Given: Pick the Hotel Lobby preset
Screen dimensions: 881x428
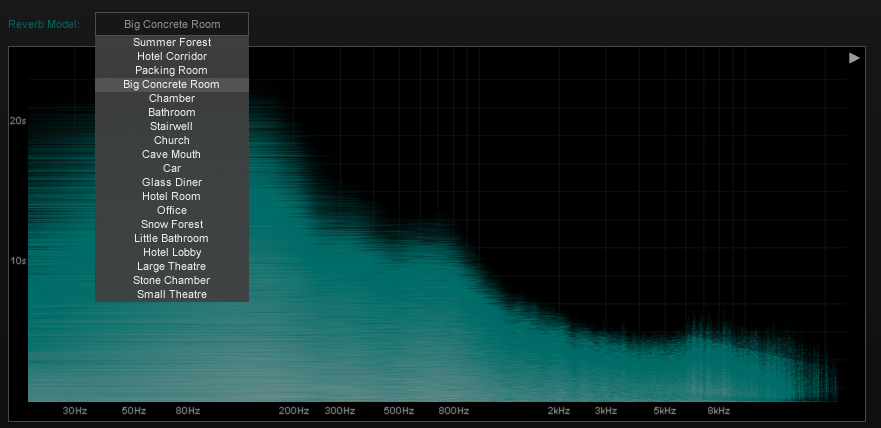Looking at the screenshot, I should point(171,253).
